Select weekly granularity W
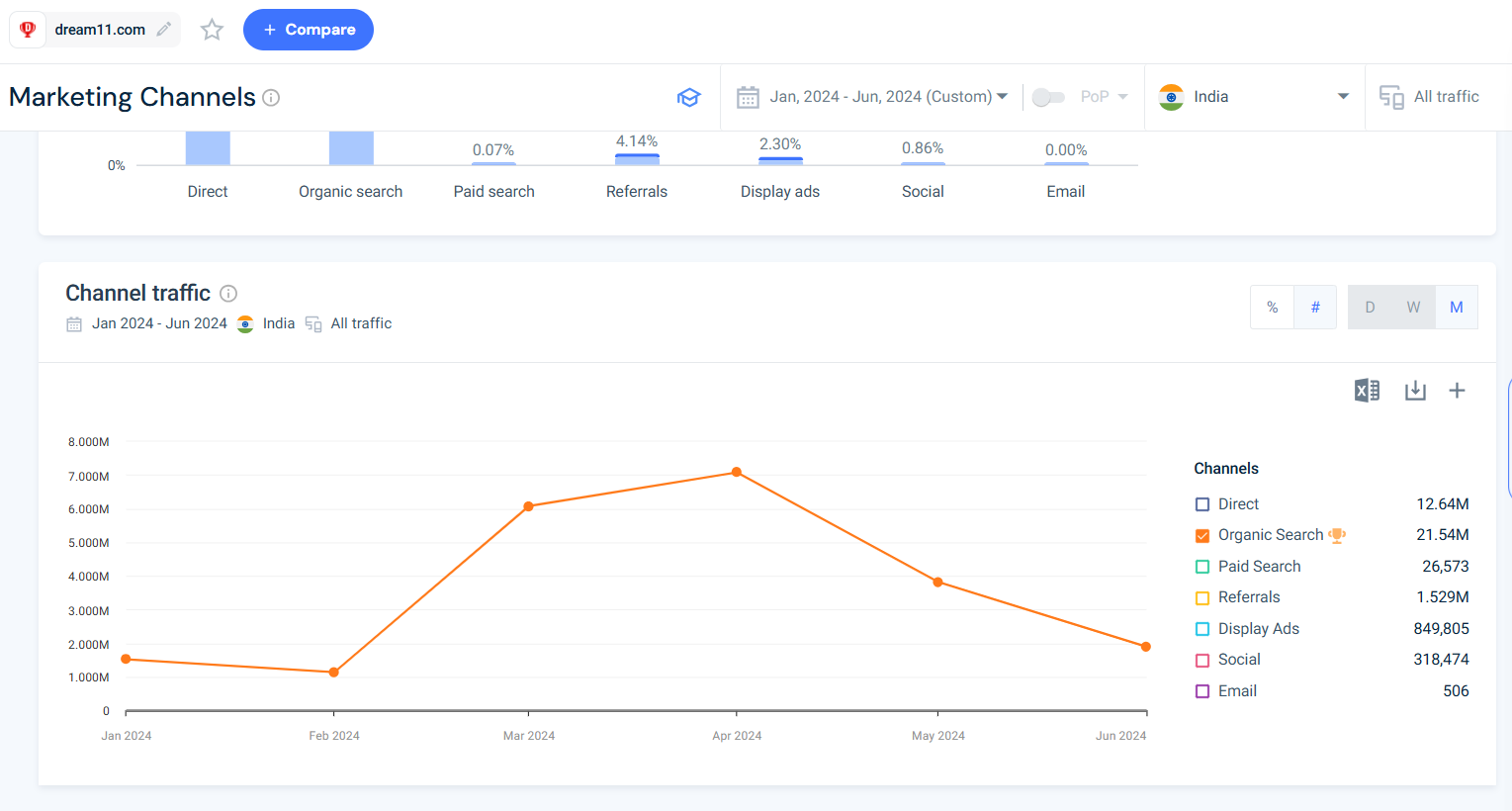 pyautogui.click(x=1413, y=308)
